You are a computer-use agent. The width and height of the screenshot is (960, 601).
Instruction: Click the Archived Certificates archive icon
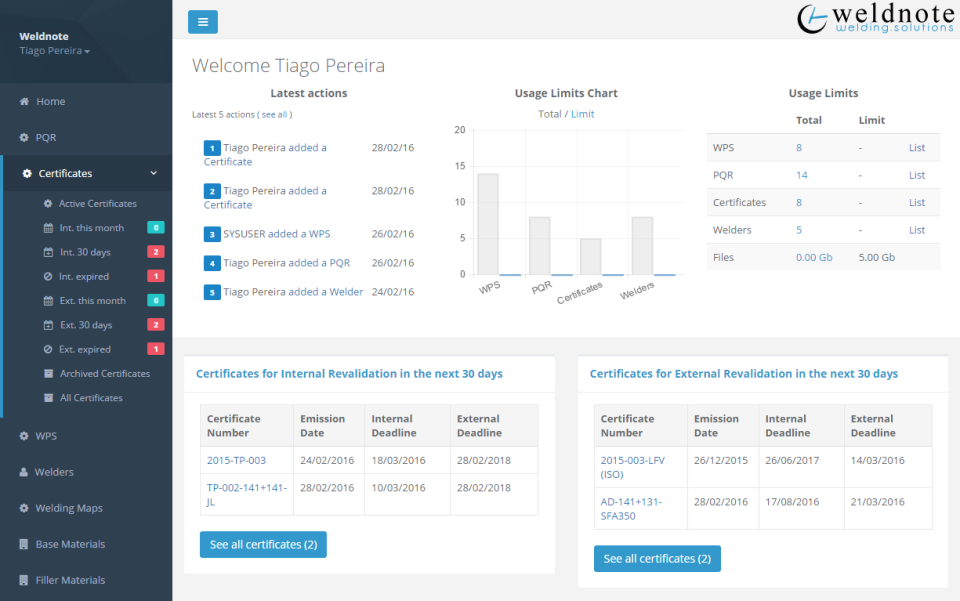[48, 374]
